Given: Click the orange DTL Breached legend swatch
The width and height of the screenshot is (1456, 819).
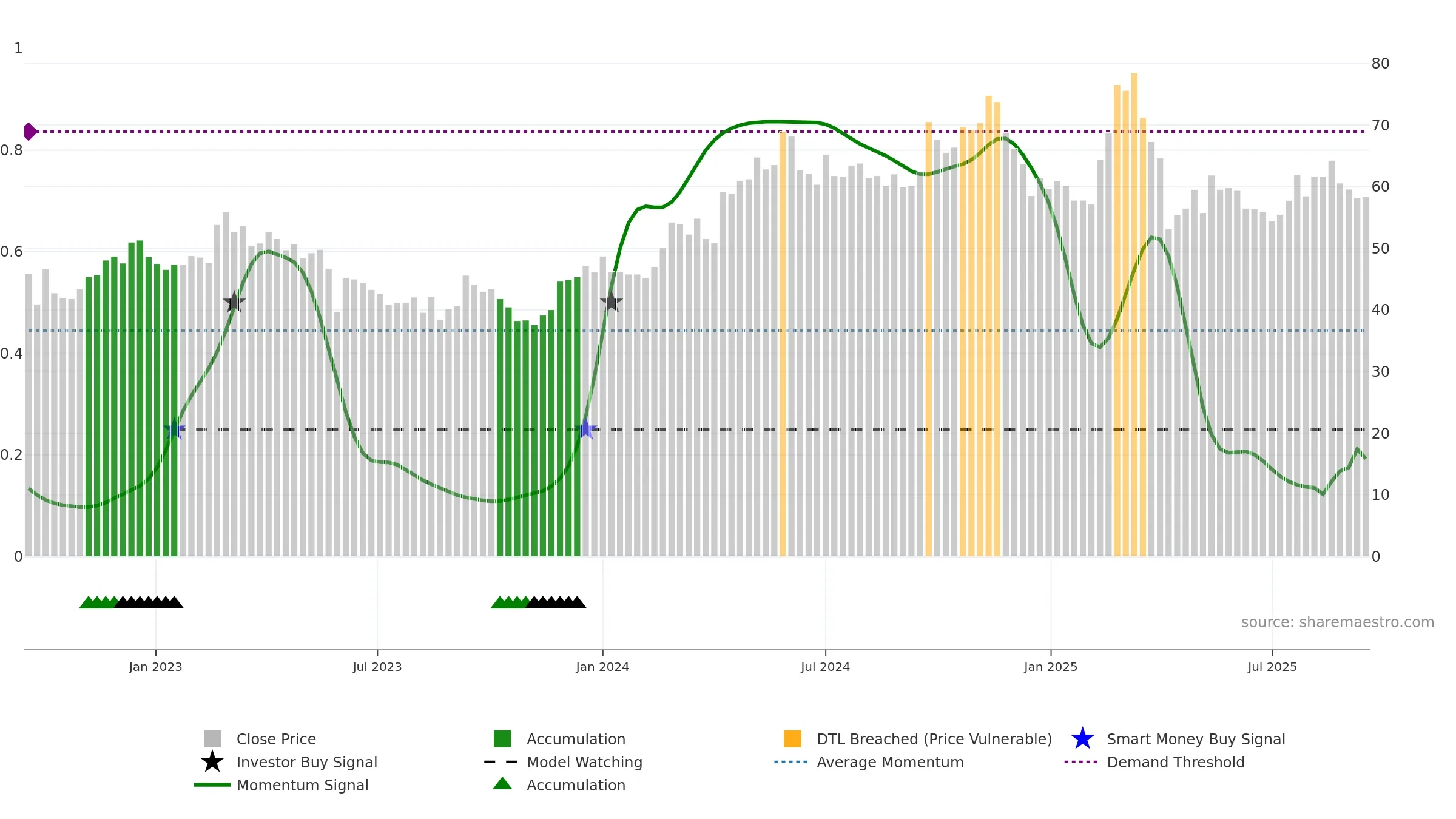Looking at the screenshot, I should [x=792, y=739].
